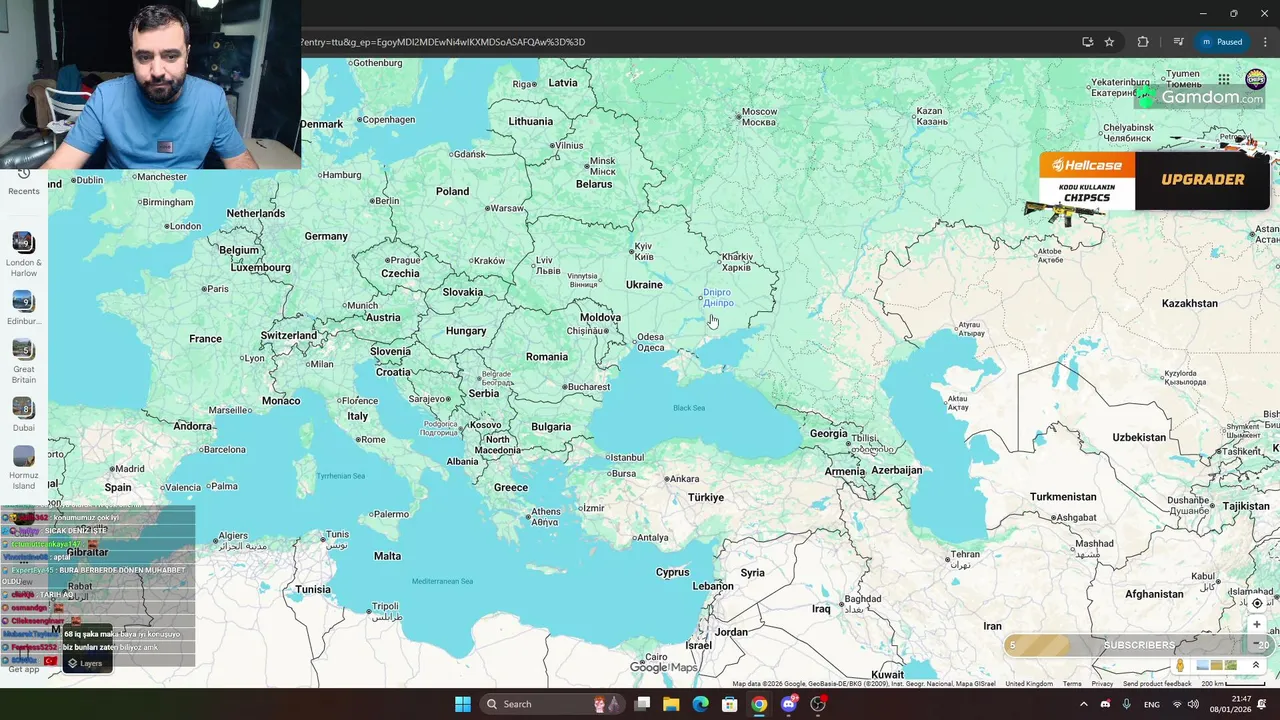Open the Google apps grid

(x=1224, y=79)
